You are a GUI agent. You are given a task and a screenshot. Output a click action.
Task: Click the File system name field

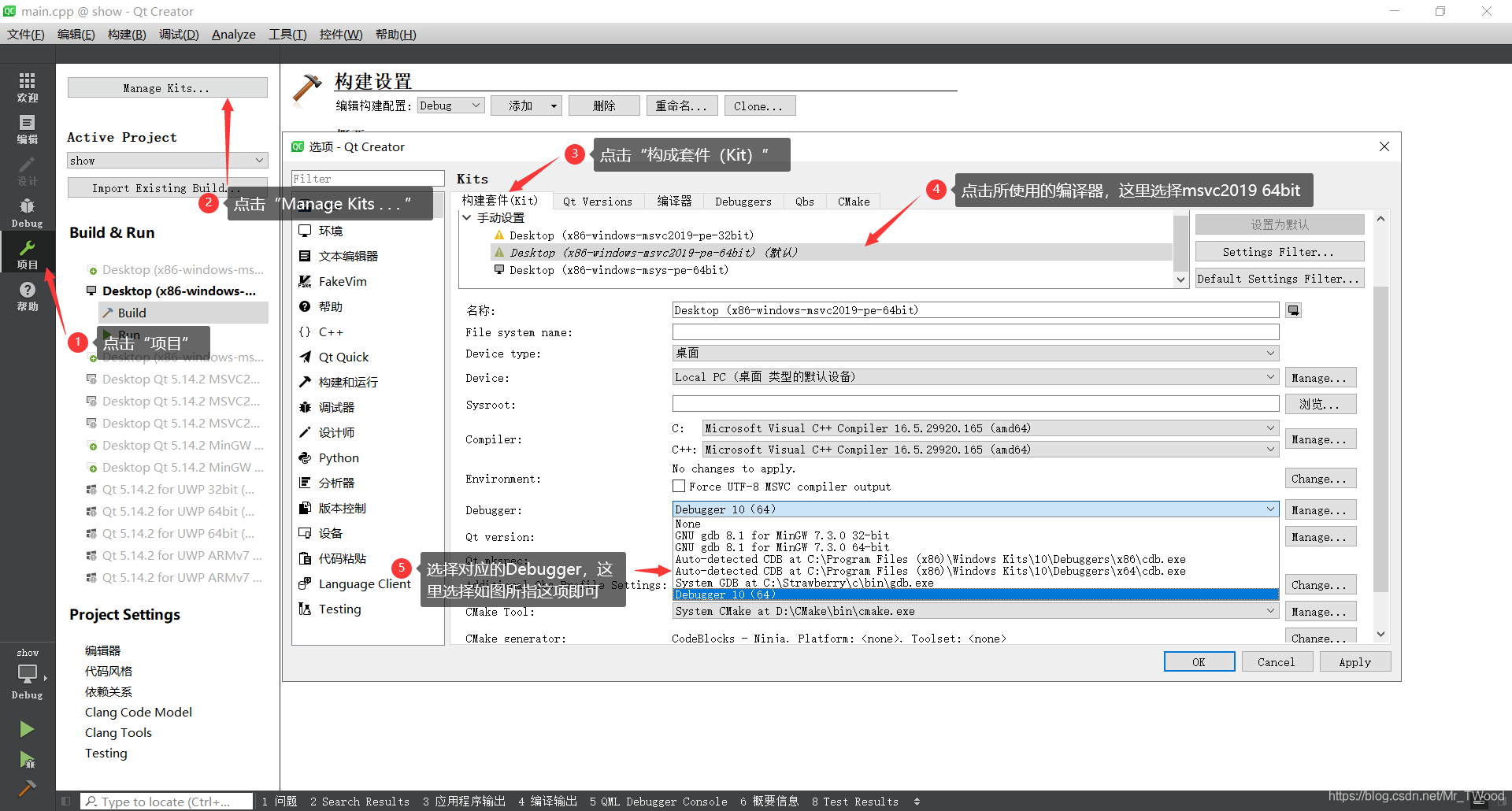point(975,331)
